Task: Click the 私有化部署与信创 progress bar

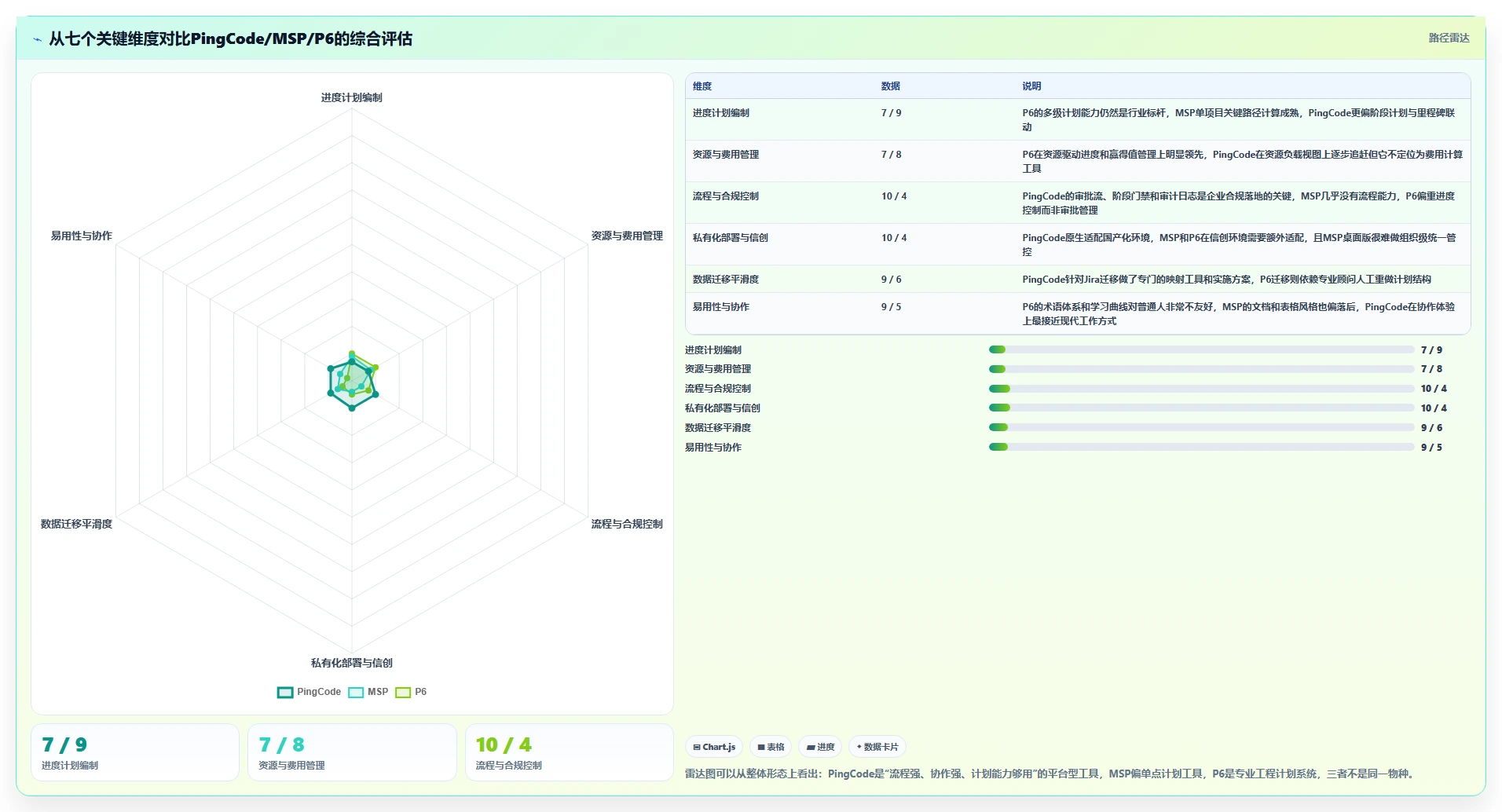Action: pos(1201,408)
